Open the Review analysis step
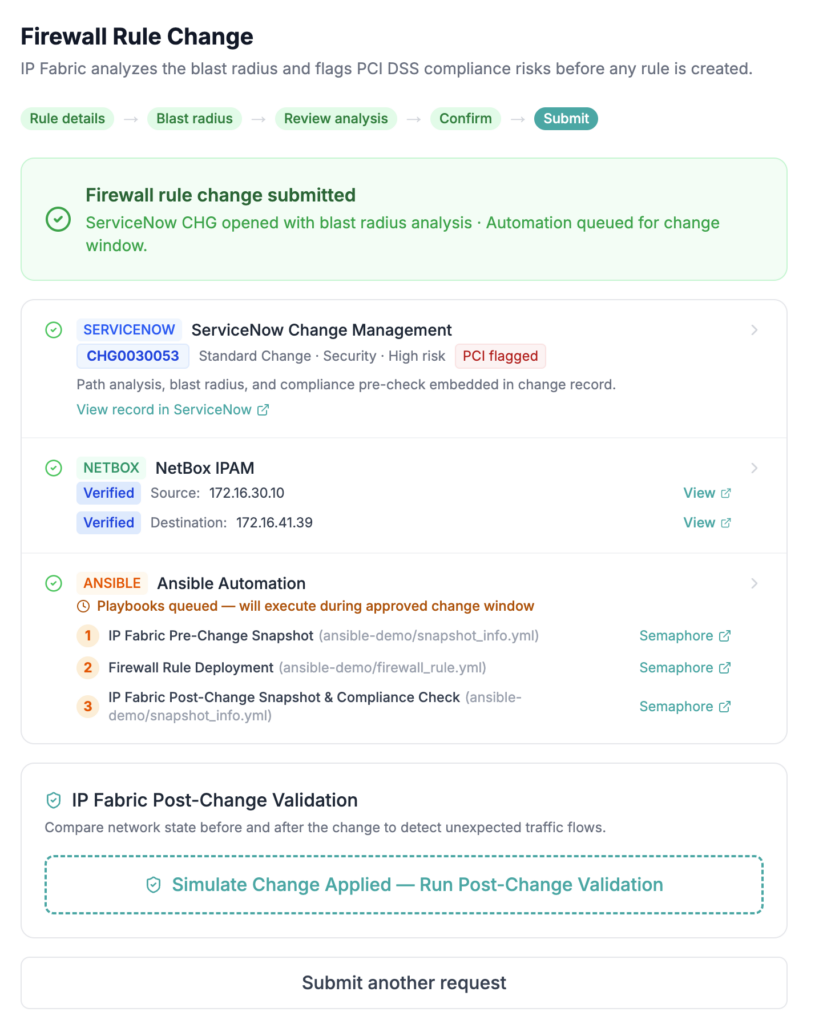 coord(336,118)
